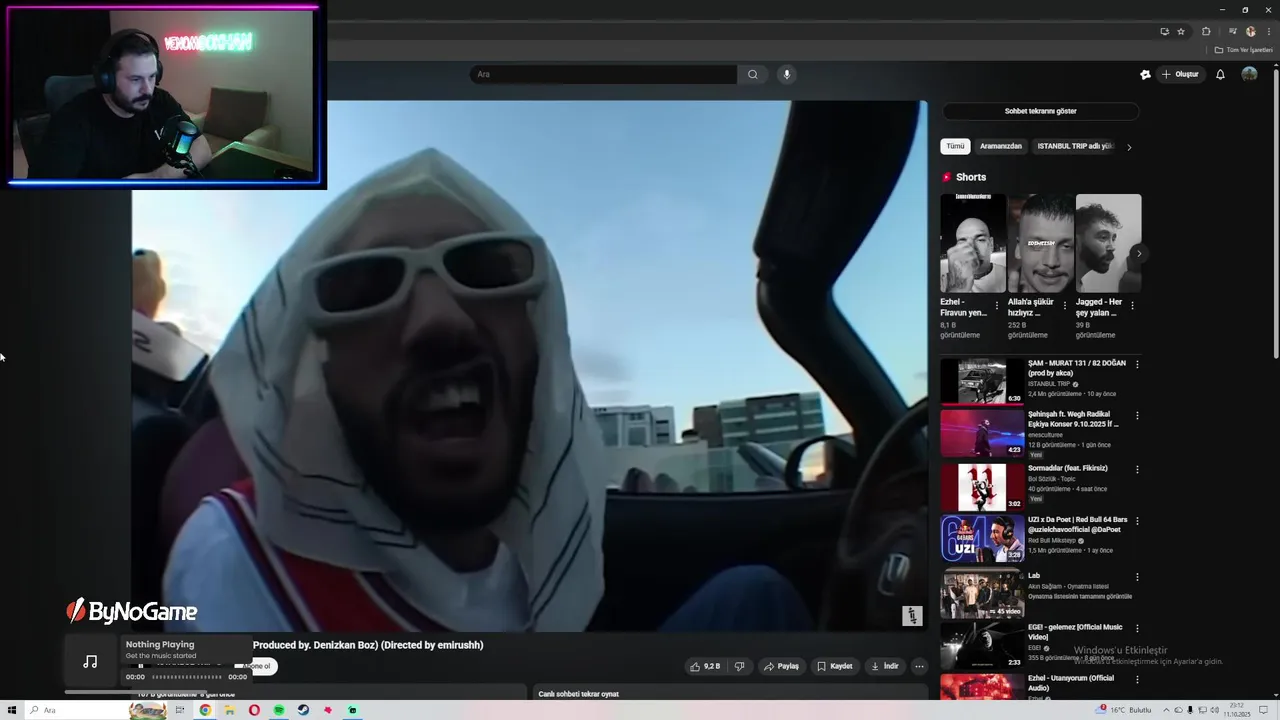Screen dimensions: 1280x720
Task: Open Opera browser from the taskbar
Action: 254,710
